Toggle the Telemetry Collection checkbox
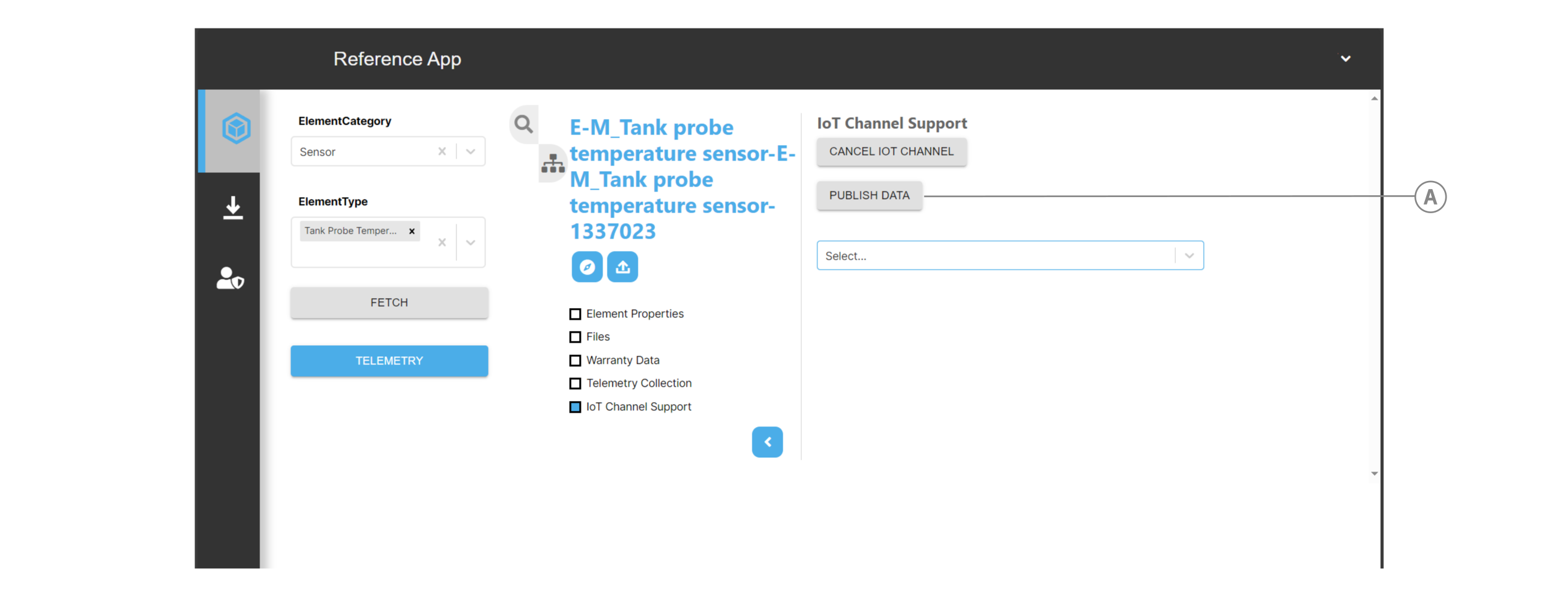 point(575,384)
